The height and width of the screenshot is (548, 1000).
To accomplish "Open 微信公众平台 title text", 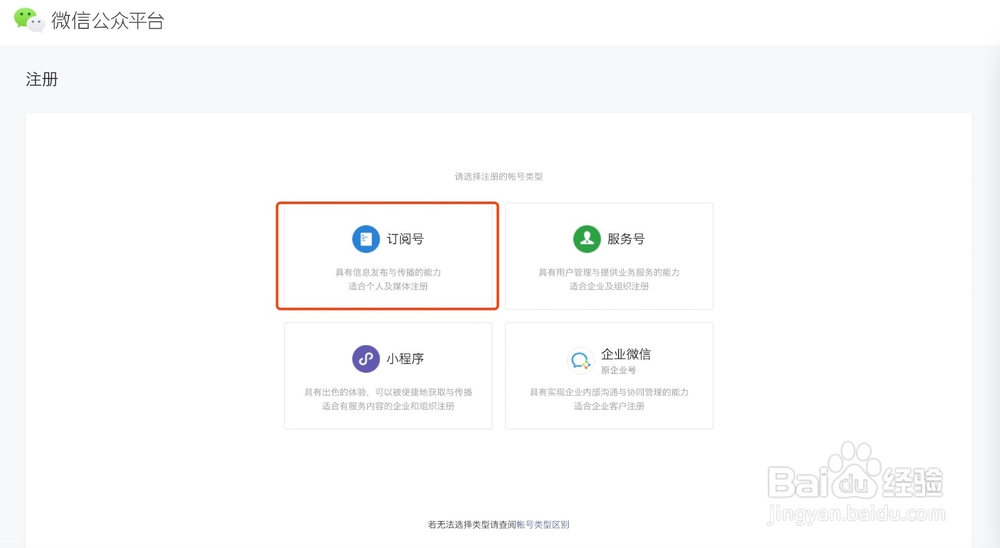I will coord(108,20).
